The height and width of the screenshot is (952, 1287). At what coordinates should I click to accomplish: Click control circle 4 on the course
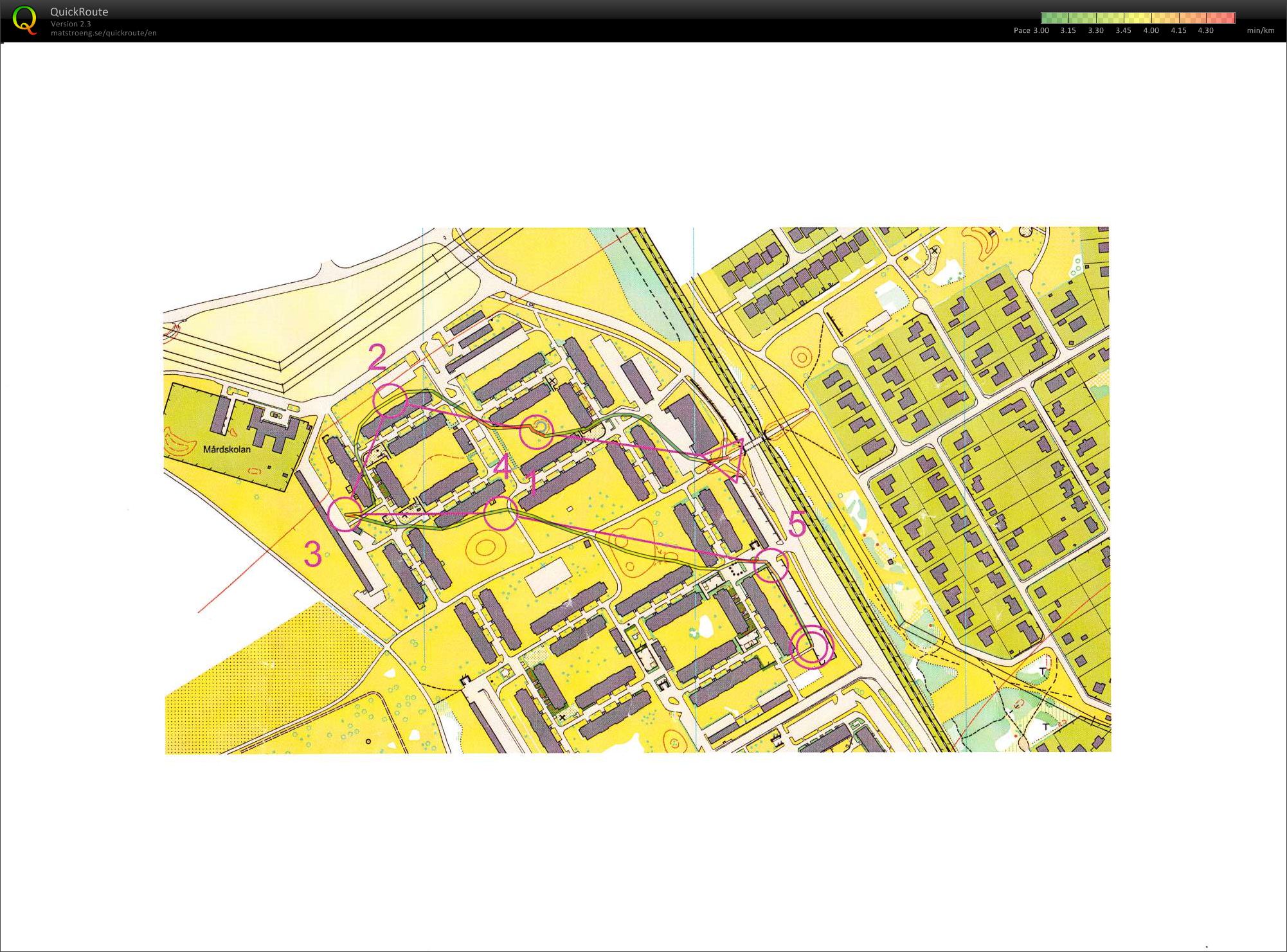click(x=501, y=513)
